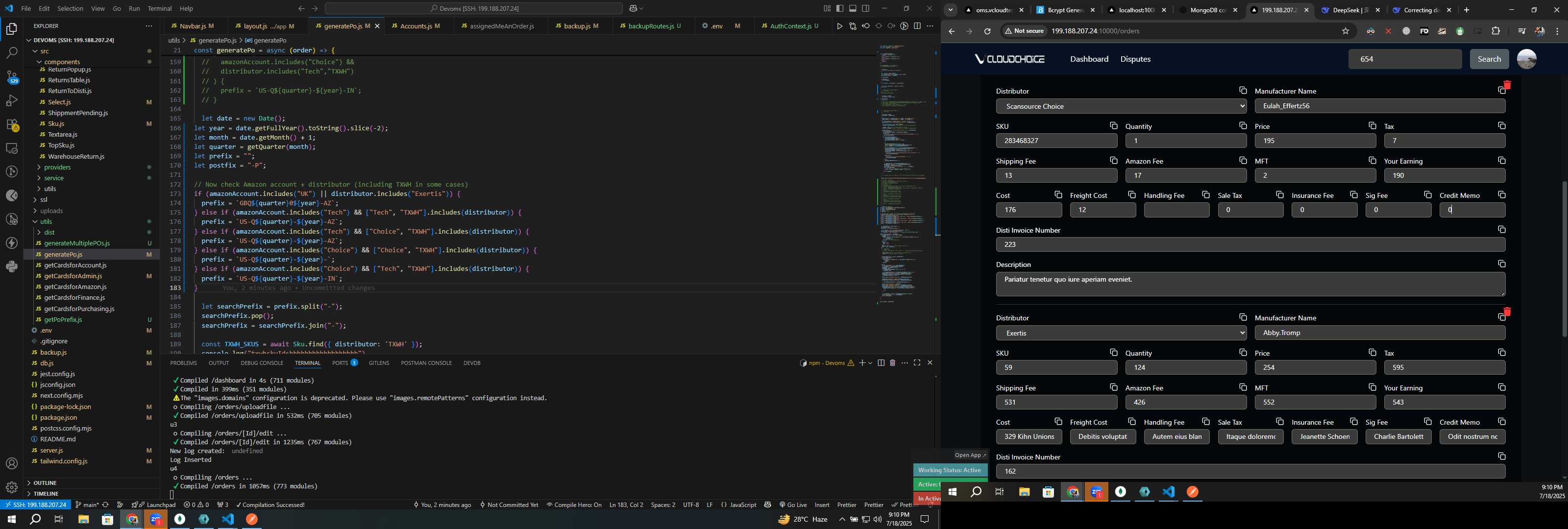Image resolution: width=1568 pixels, height=529 pixels.
Task: Switch to the PROBLEMS panel tab
Action: 183,363
